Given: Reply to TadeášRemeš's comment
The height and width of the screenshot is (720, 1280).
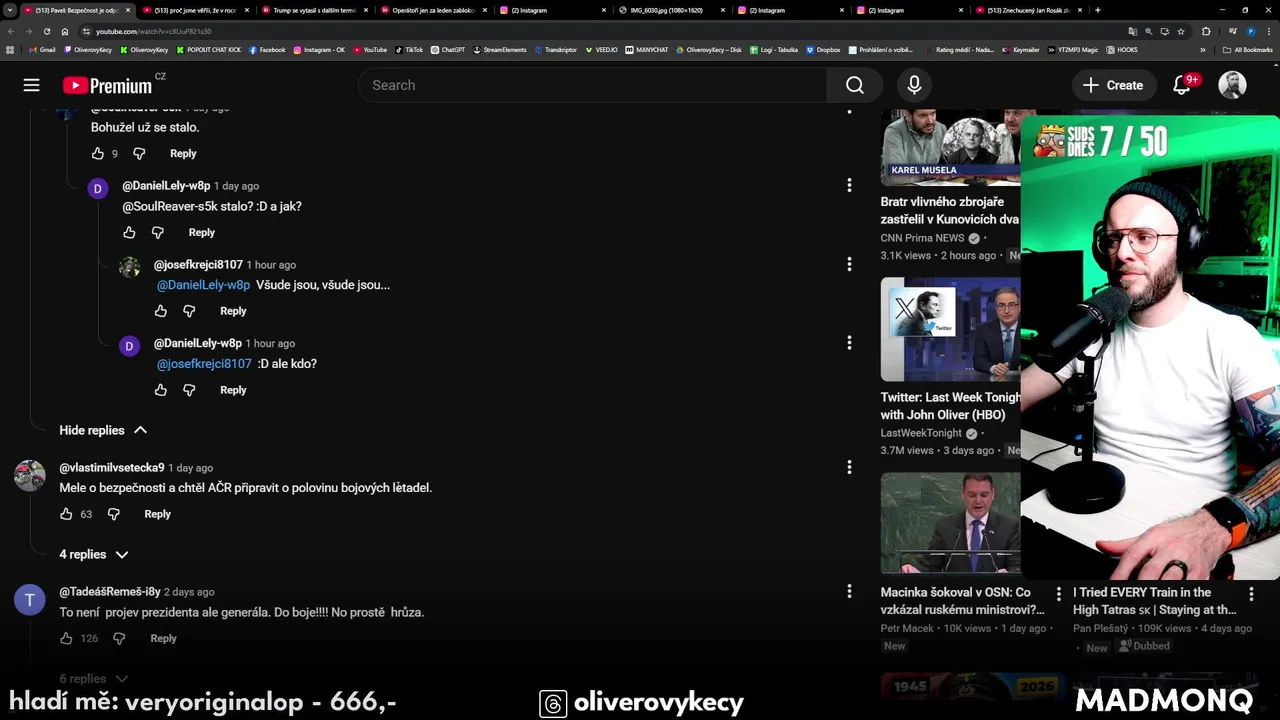Looking at the screenshot, I should [x=163, y=638].
